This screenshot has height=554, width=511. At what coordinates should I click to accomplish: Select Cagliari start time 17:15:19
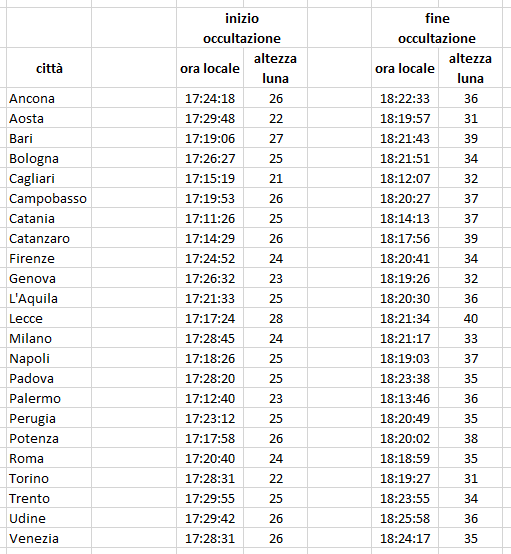(x=210, y=178)
